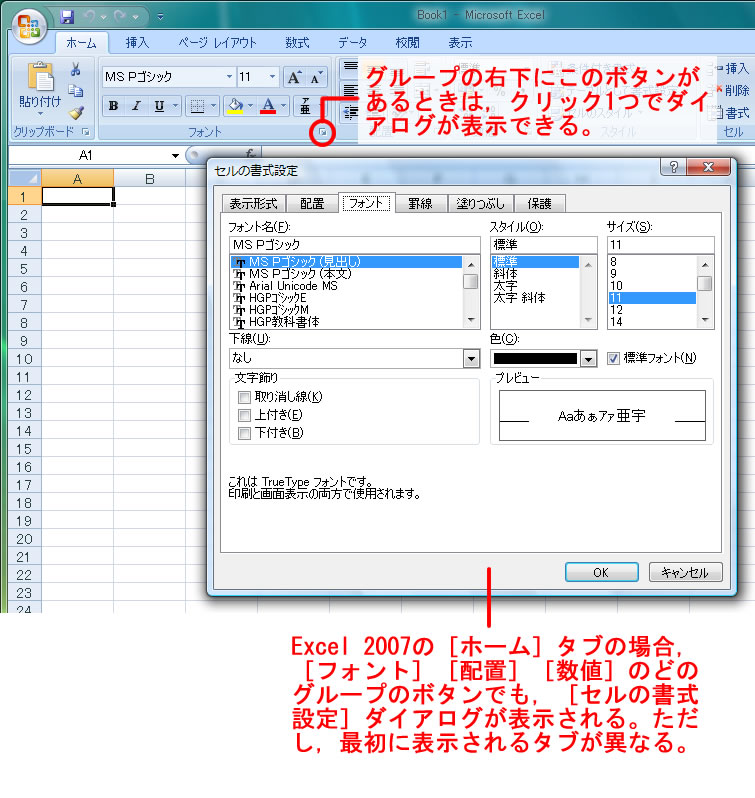
Task: Select Arial Unicode MS in font list
Action: (x=293, y=286)
